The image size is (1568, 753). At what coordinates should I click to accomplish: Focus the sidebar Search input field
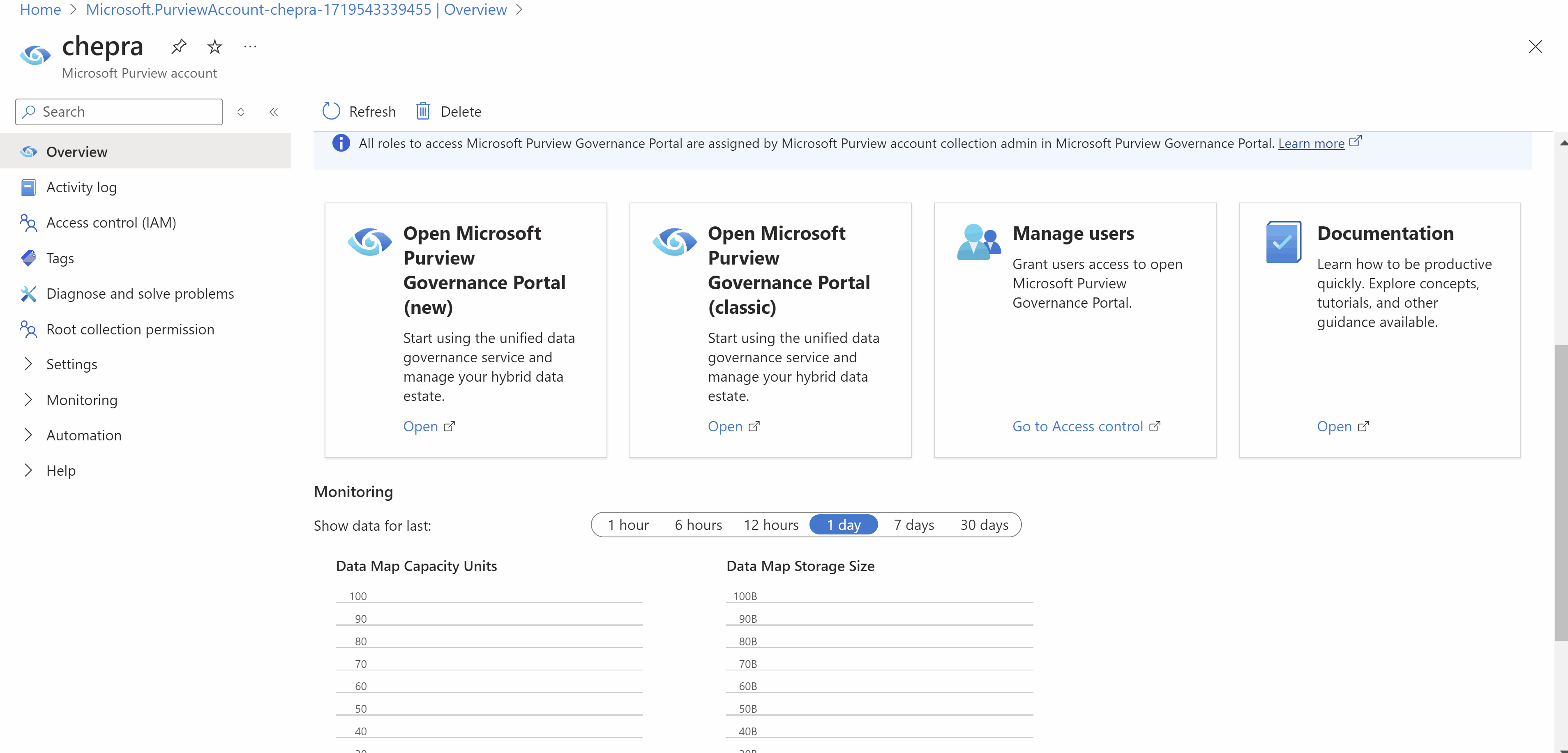point(119,112)
